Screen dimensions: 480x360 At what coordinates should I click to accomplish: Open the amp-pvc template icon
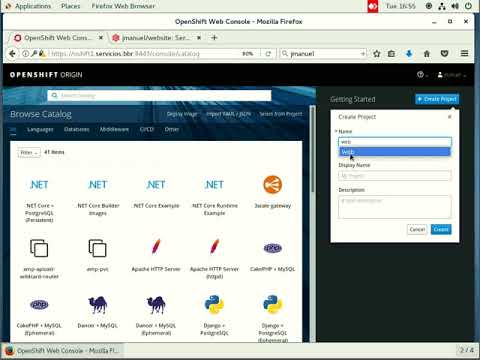(97, 248)
